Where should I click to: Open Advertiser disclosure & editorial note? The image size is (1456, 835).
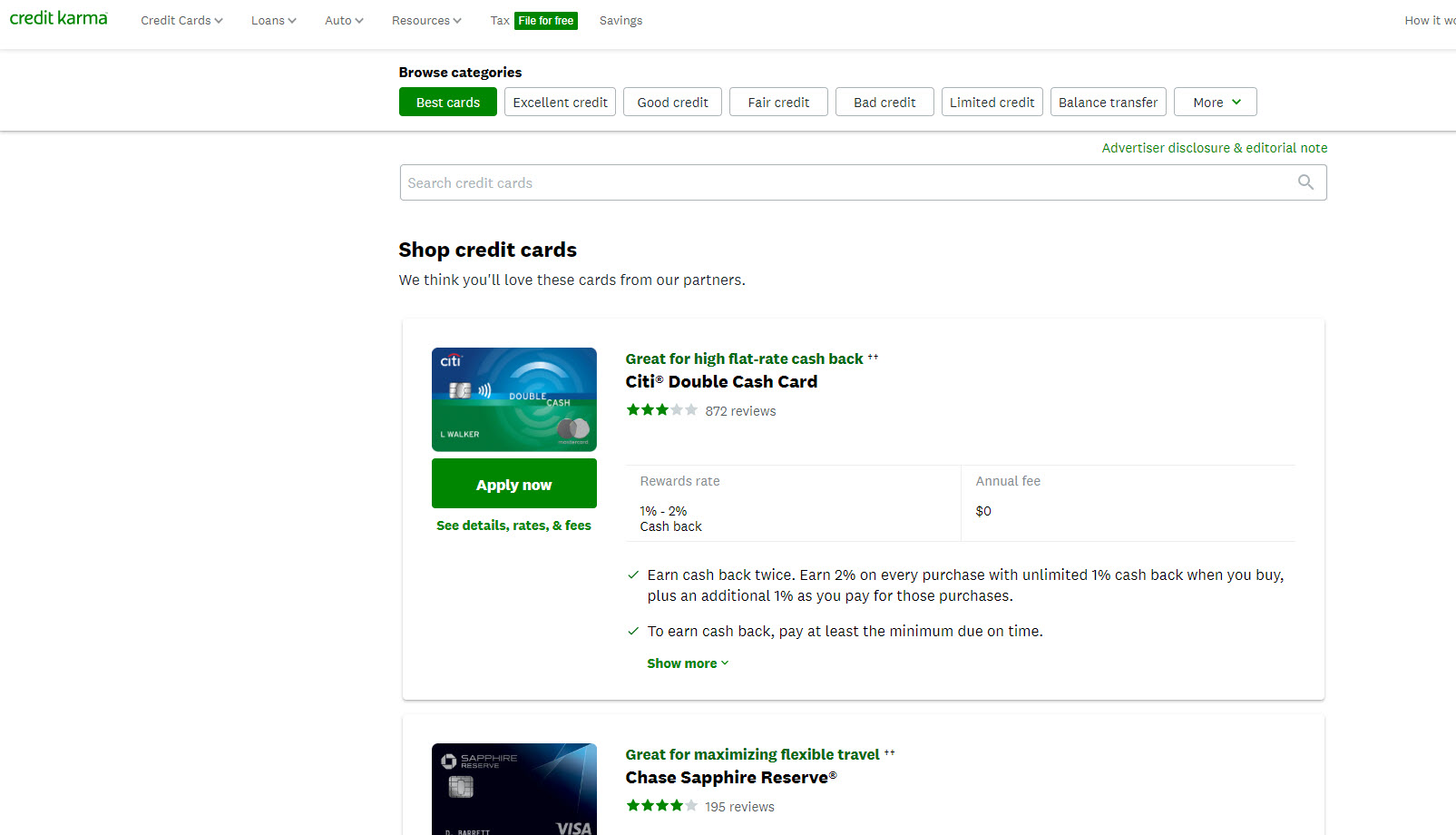click(1214, 148)
